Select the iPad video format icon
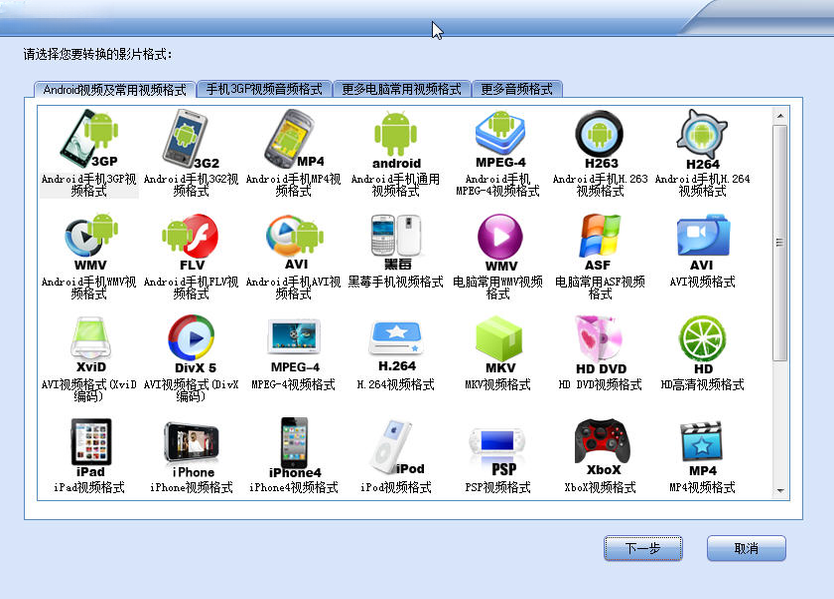This screenshot has height=599, width=834. pos(90,448)
